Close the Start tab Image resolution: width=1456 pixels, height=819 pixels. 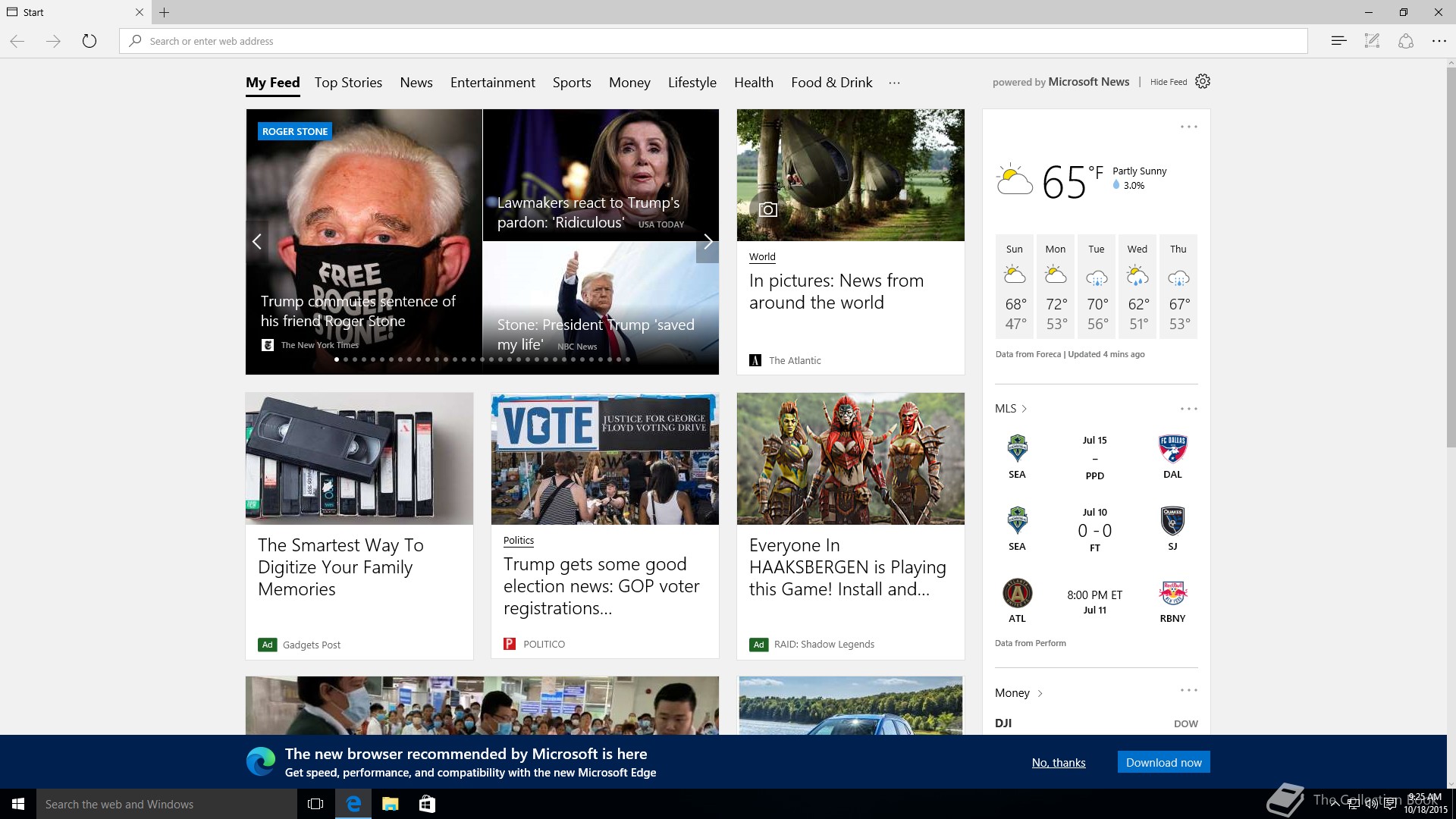click(139, 12)
